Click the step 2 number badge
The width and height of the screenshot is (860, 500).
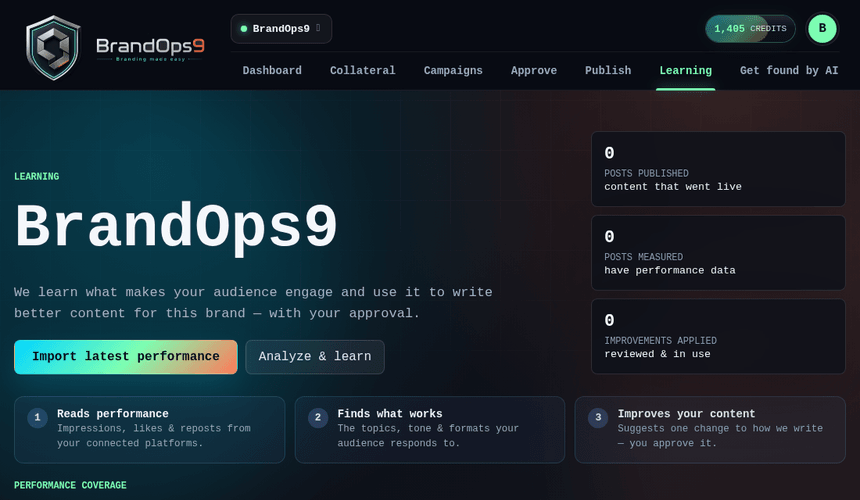click(x=318, y=417)
